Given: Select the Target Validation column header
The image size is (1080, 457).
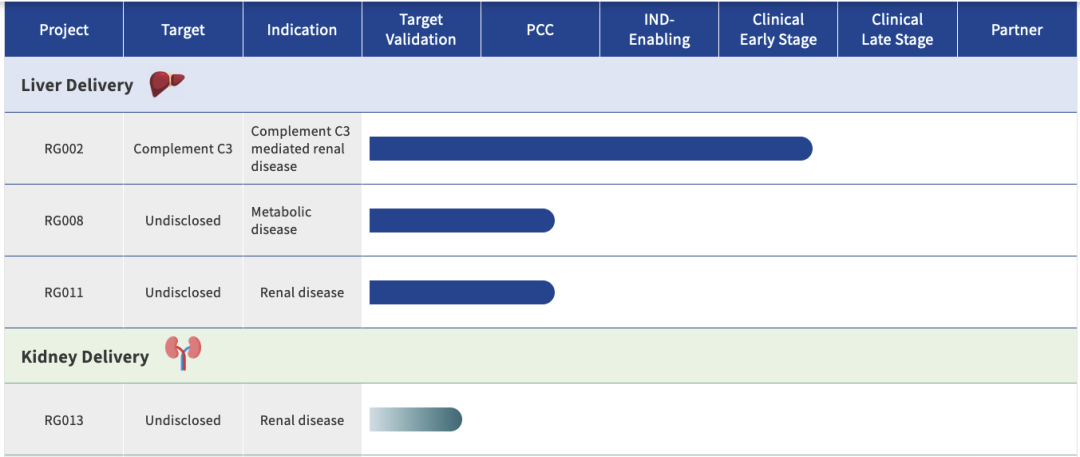Looking at the screenshot, I should (421, 30).
